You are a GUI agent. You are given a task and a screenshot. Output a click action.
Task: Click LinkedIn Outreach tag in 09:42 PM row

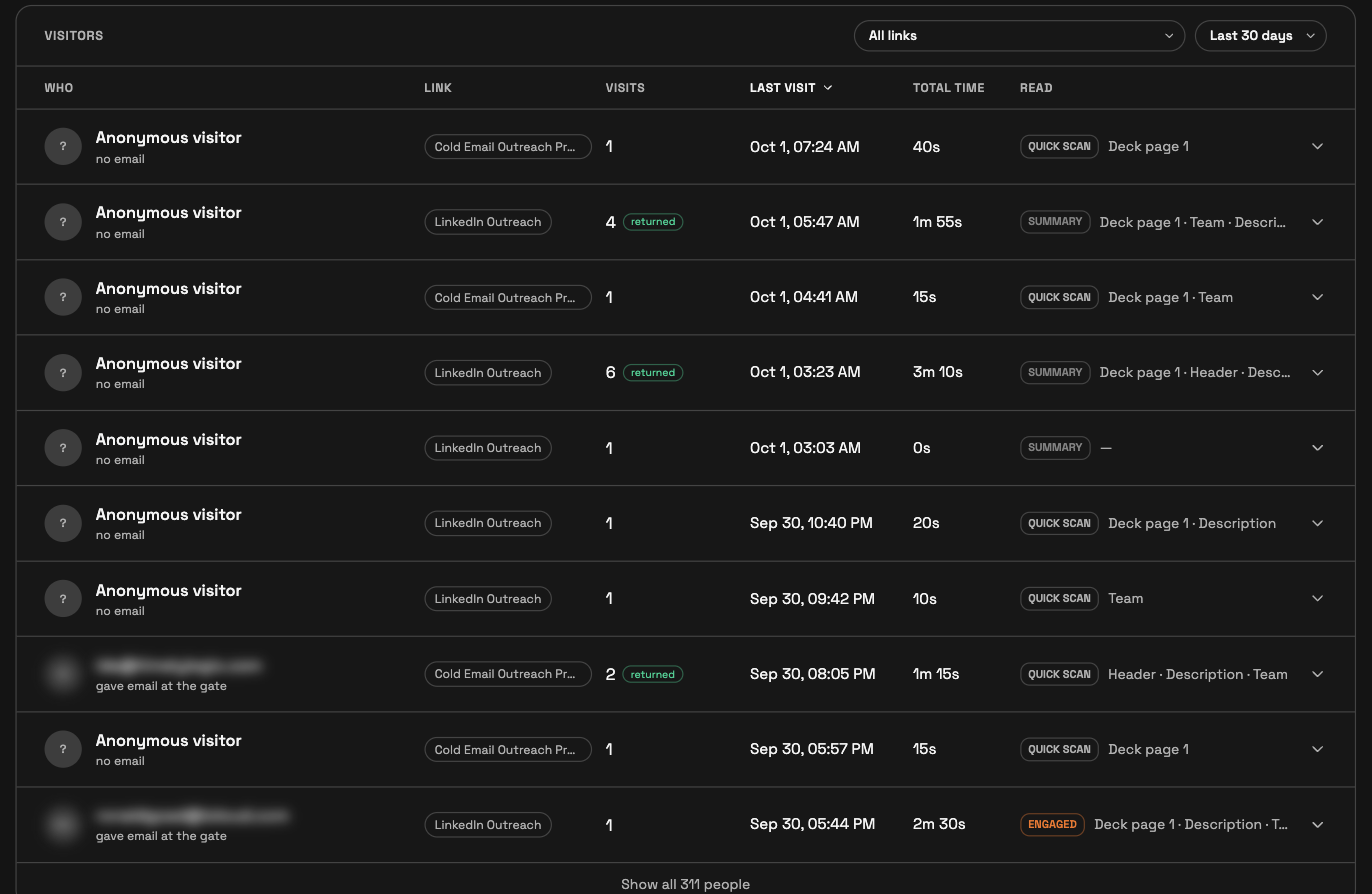tap(488, 599)
